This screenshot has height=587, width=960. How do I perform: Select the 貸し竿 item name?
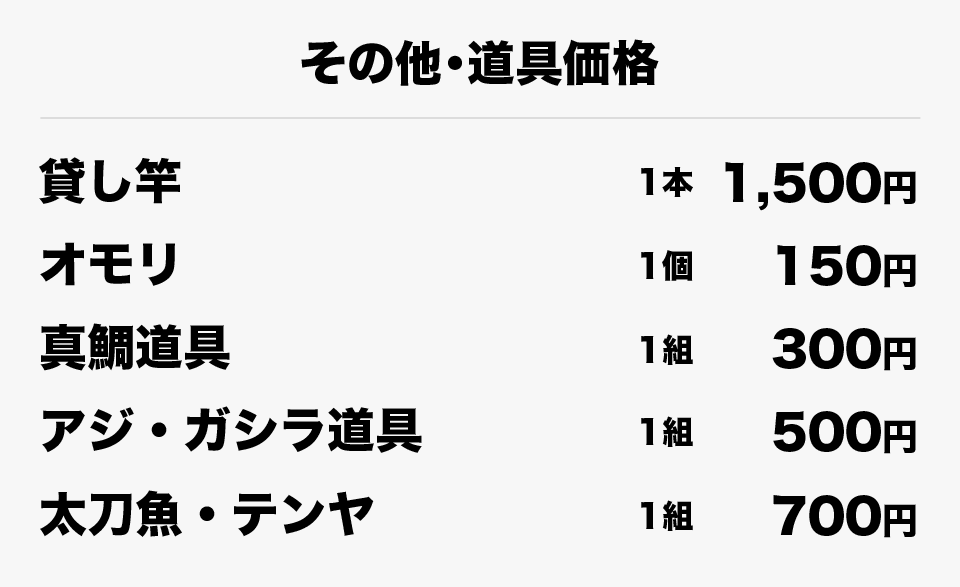click(110, 181)
